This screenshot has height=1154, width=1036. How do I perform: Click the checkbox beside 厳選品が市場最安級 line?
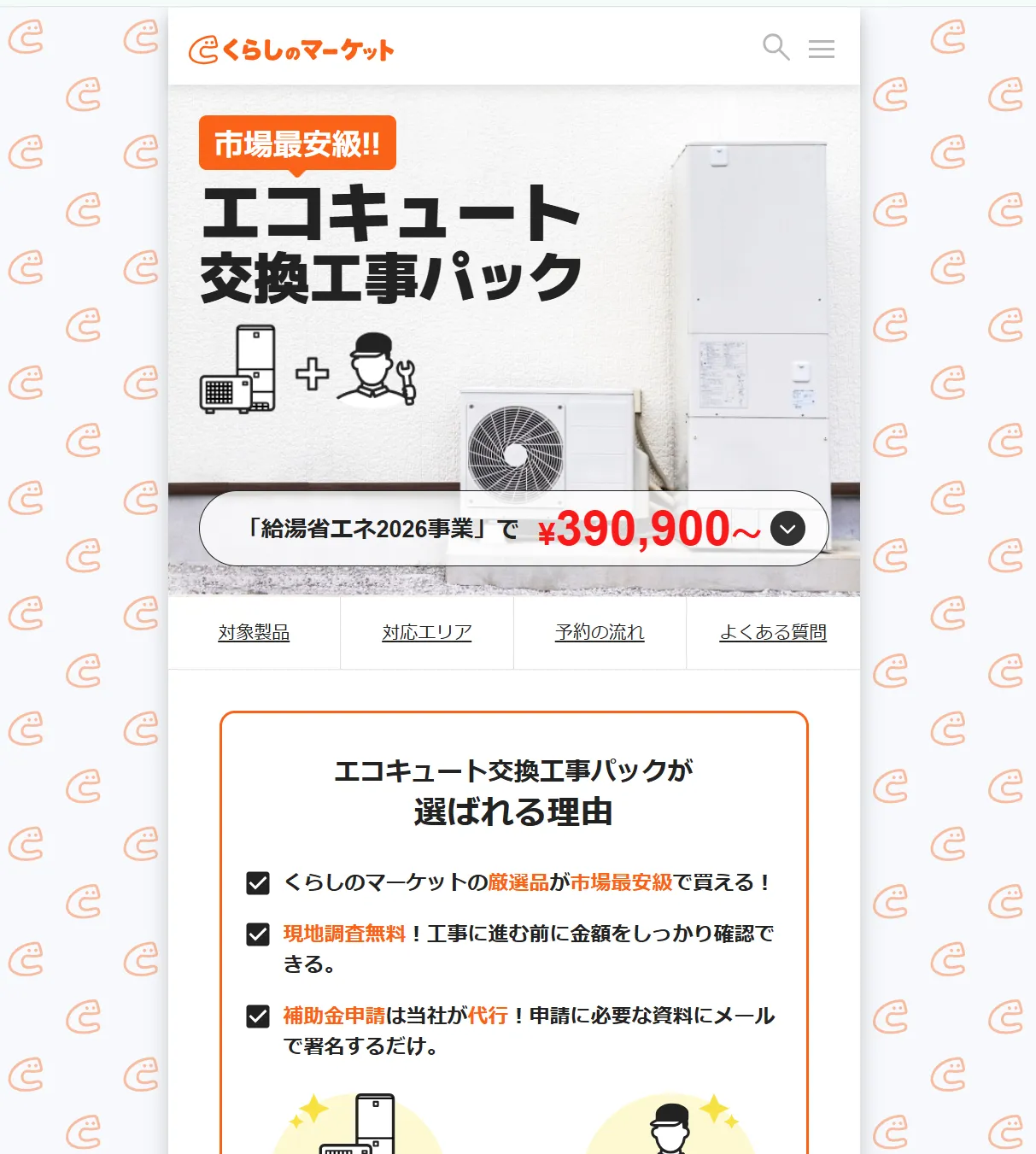258,882
